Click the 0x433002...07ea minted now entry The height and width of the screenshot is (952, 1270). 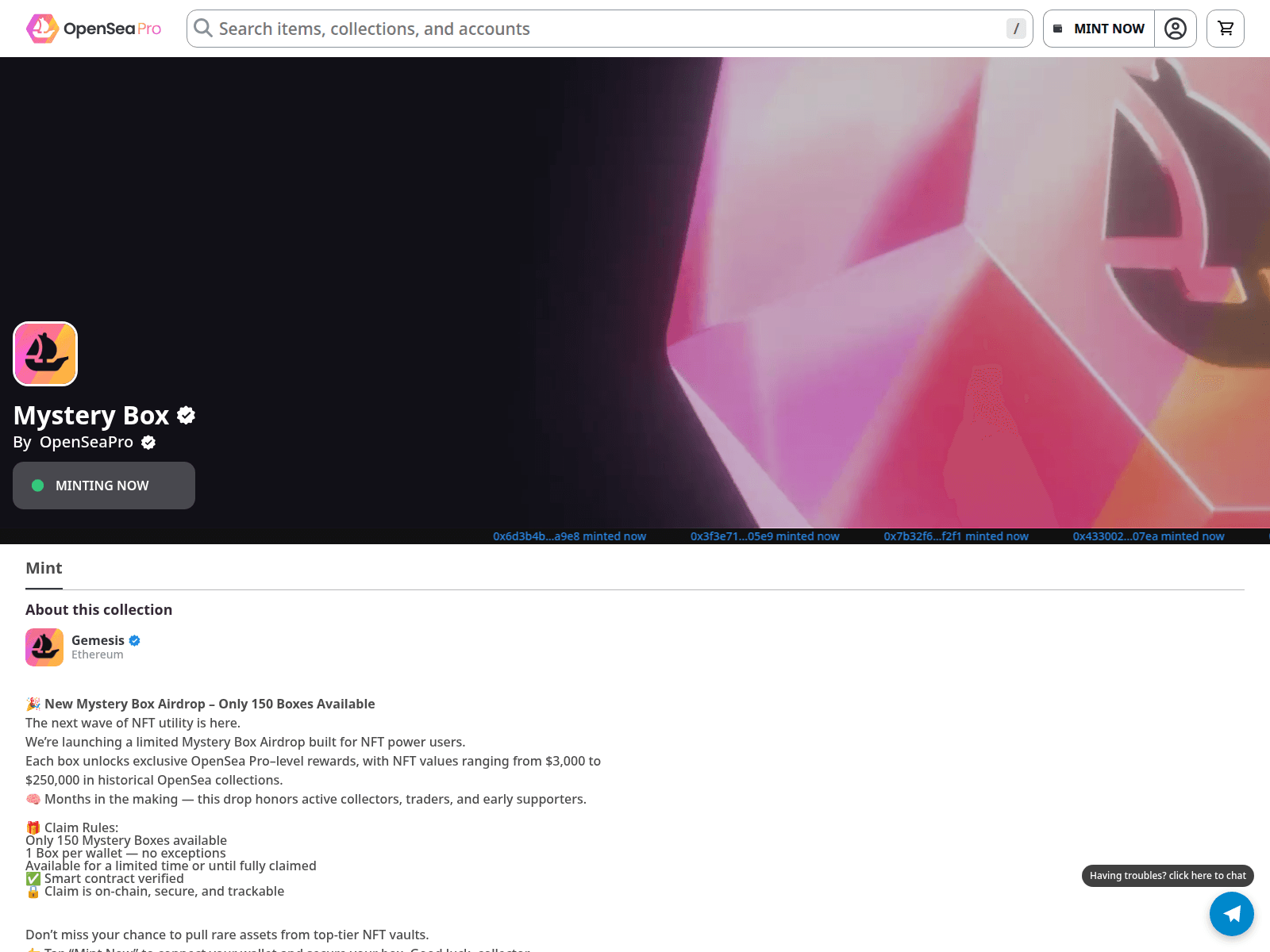(1148, 536)
